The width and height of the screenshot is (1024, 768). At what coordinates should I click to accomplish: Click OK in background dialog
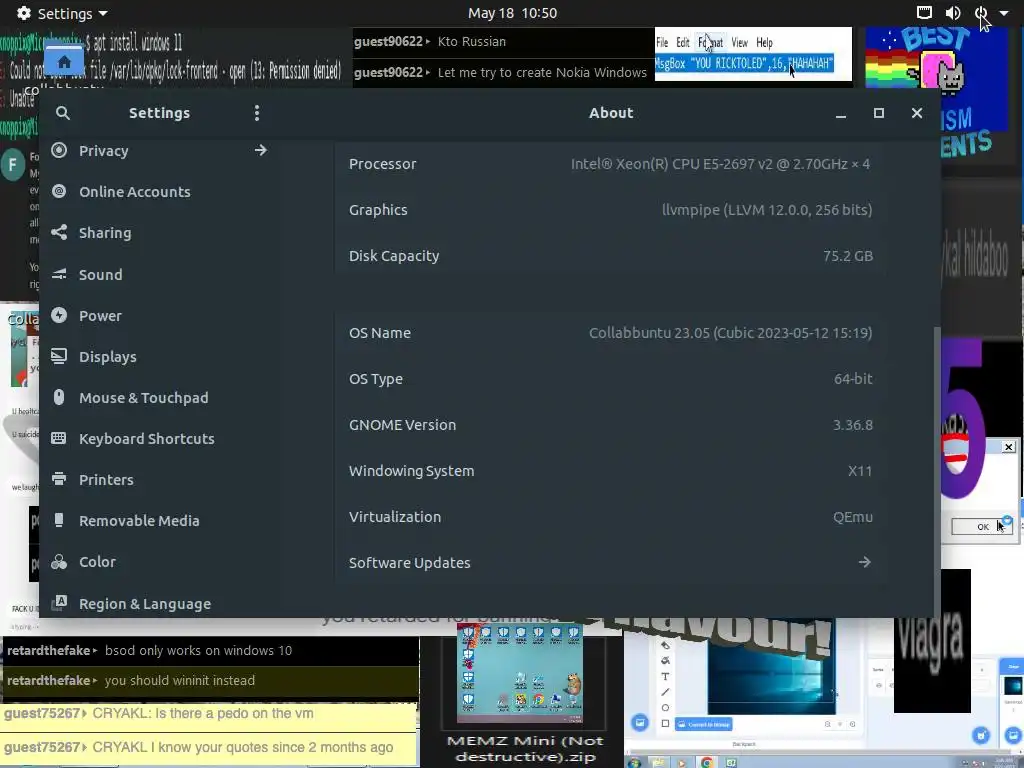point(982,526)
